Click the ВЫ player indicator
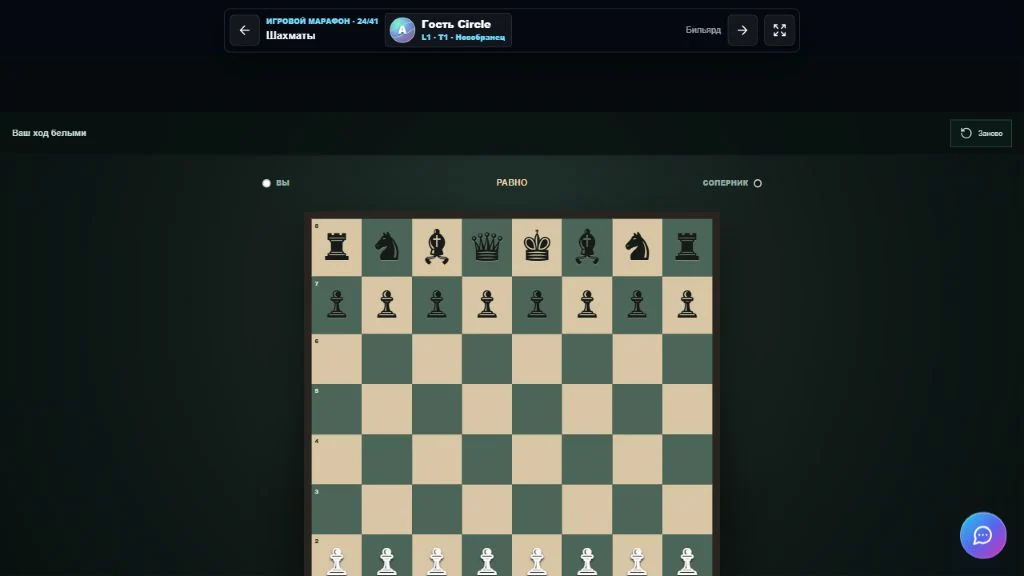 click(x=276, y=183)
